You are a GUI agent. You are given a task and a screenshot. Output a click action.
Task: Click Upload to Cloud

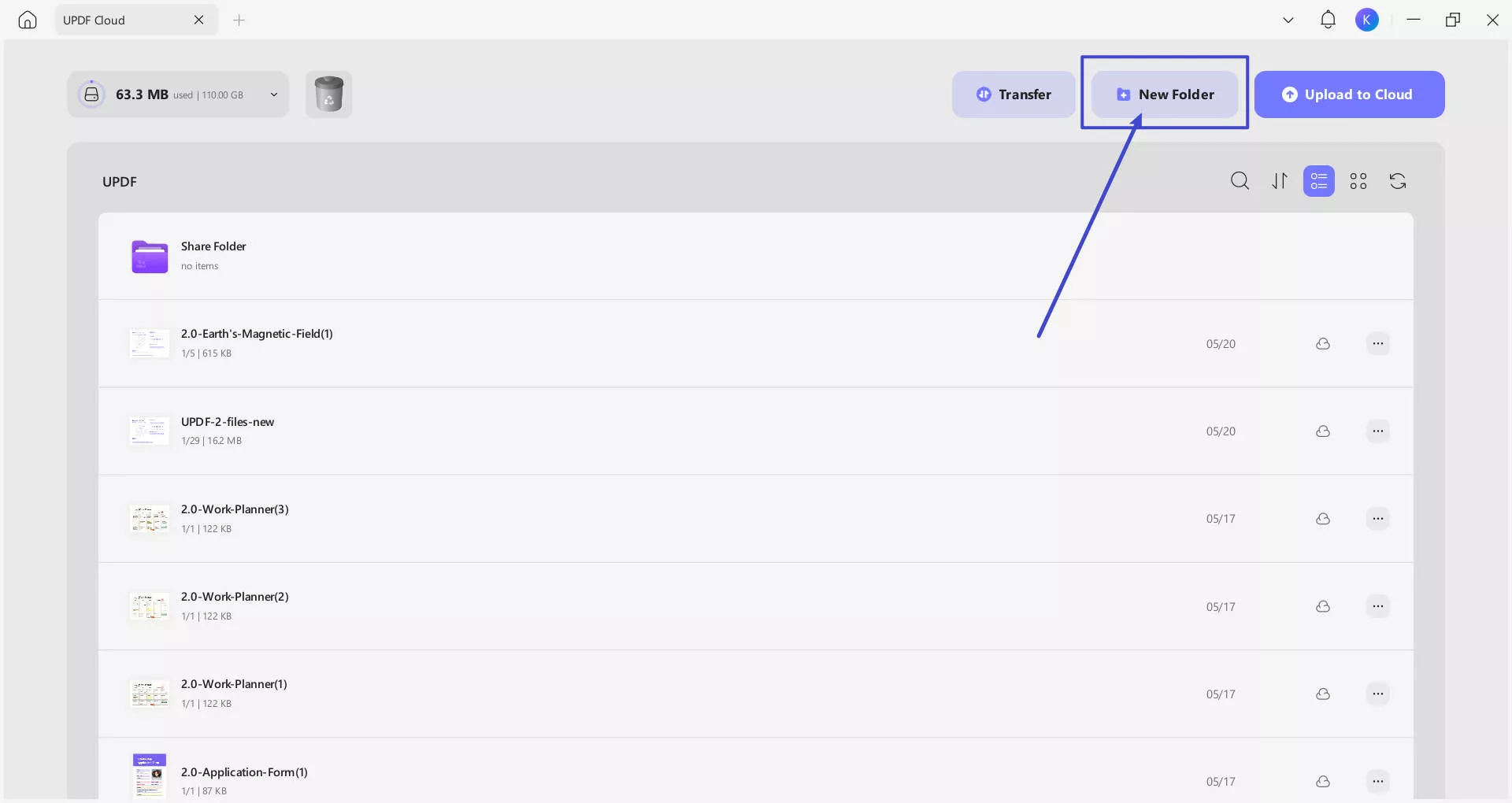coord(1349,94)
